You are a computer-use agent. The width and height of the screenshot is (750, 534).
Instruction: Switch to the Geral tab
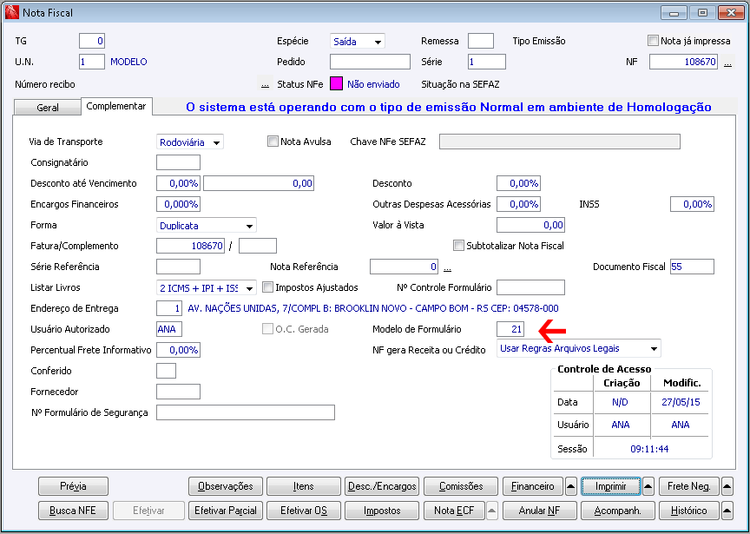(x=47, y=108)
